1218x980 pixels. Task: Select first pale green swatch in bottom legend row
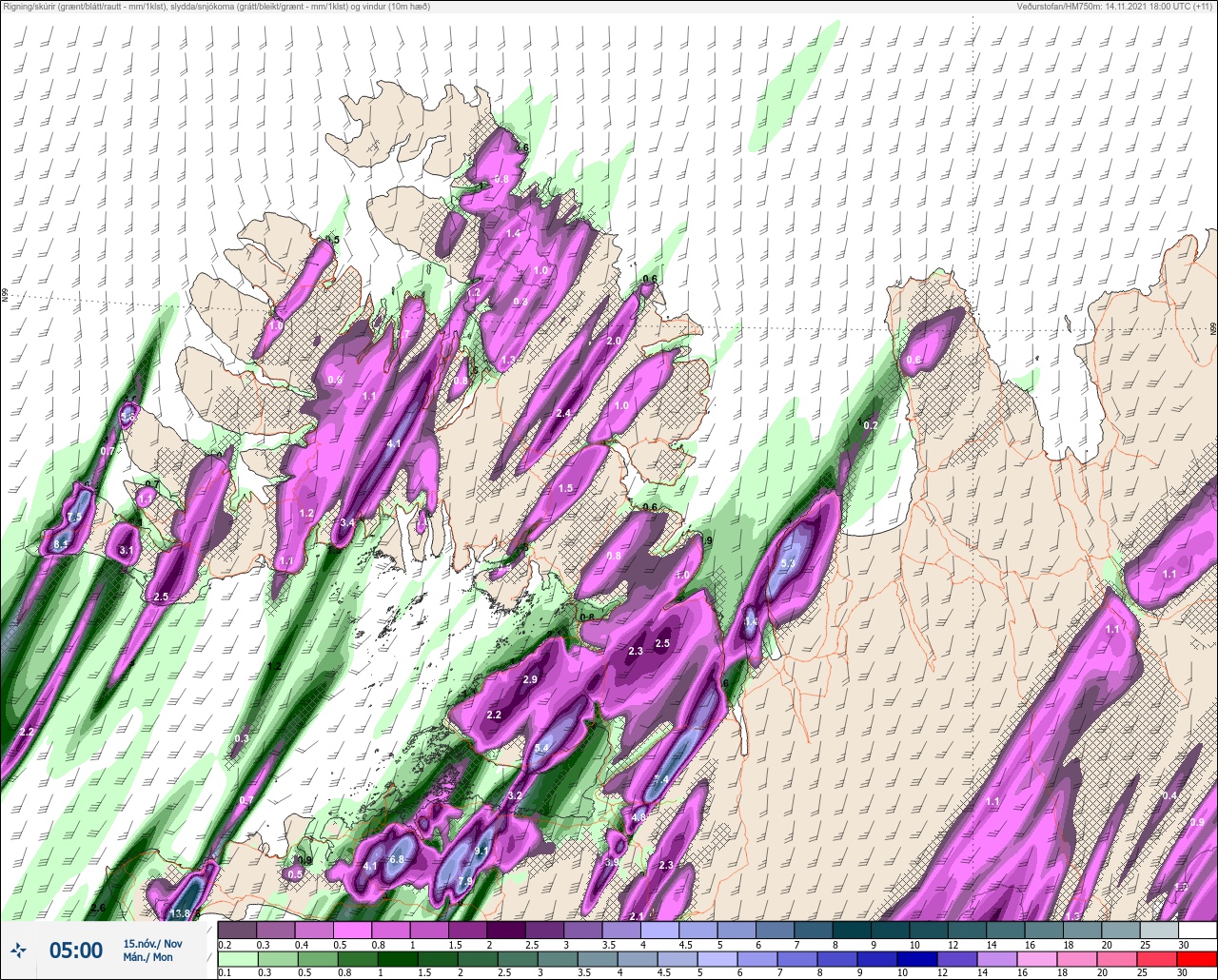(237, 959)
